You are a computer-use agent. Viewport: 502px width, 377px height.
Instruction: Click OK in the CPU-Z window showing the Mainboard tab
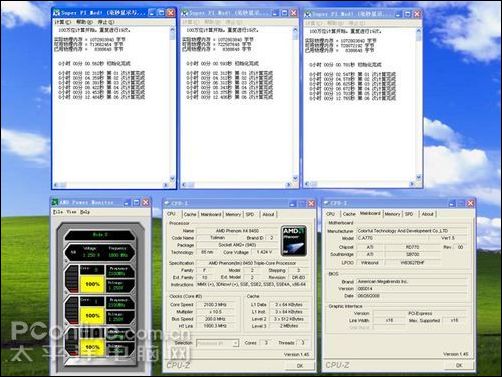pos(459,365)
